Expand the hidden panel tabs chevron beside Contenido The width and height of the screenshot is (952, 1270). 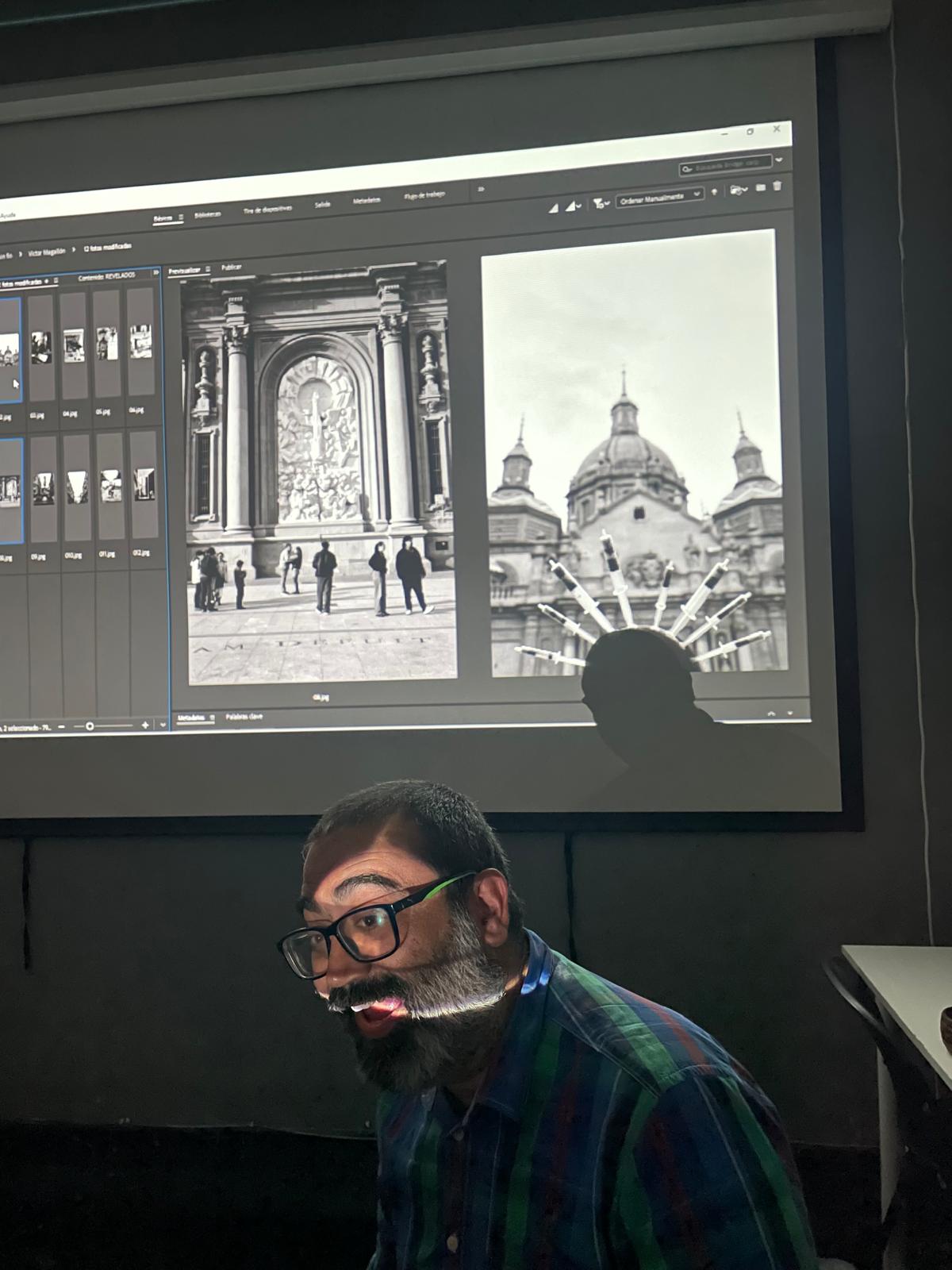[156, 272]
